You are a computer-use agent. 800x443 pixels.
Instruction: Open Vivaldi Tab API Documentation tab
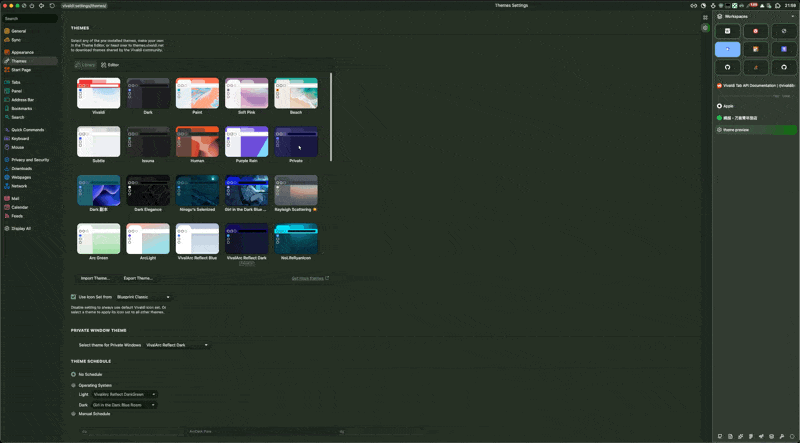tap(756, 86)
